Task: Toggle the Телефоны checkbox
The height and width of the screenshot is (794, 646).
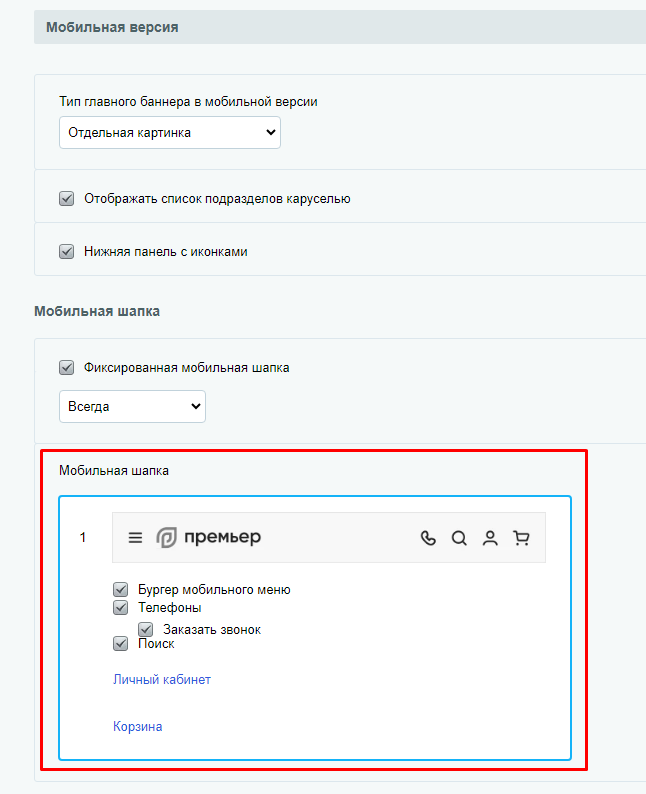Action: pyautogui.click(x=120, y=607)
